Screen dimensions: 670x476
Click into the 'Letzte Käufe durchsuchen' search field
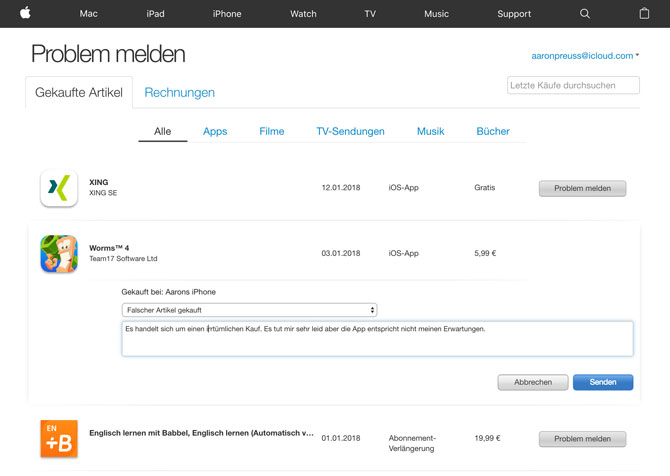(x=573, y=86)
